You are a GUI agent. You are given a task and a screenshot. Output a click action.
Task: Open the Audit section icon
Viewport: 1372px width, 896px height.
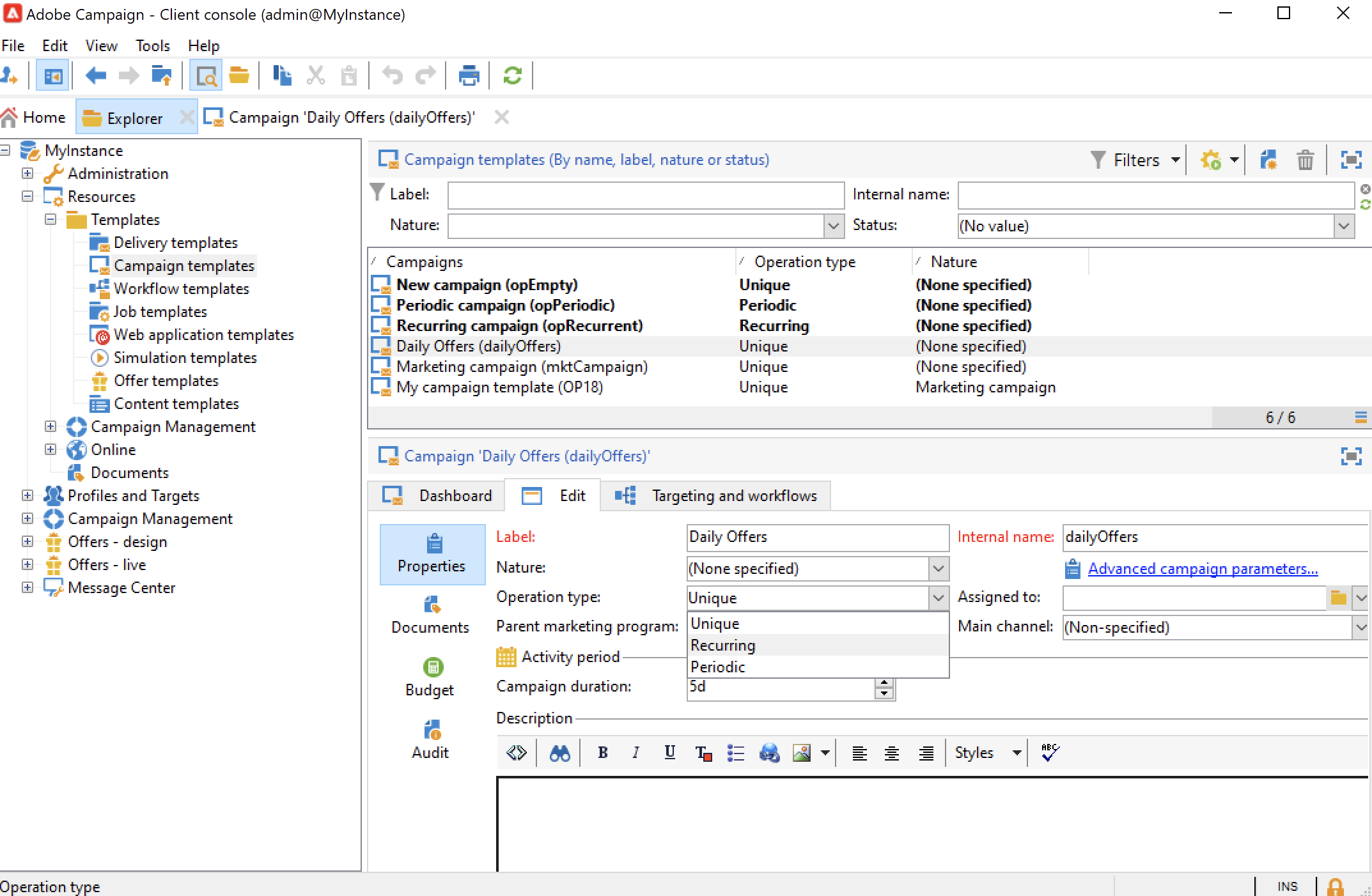[432, 730]
